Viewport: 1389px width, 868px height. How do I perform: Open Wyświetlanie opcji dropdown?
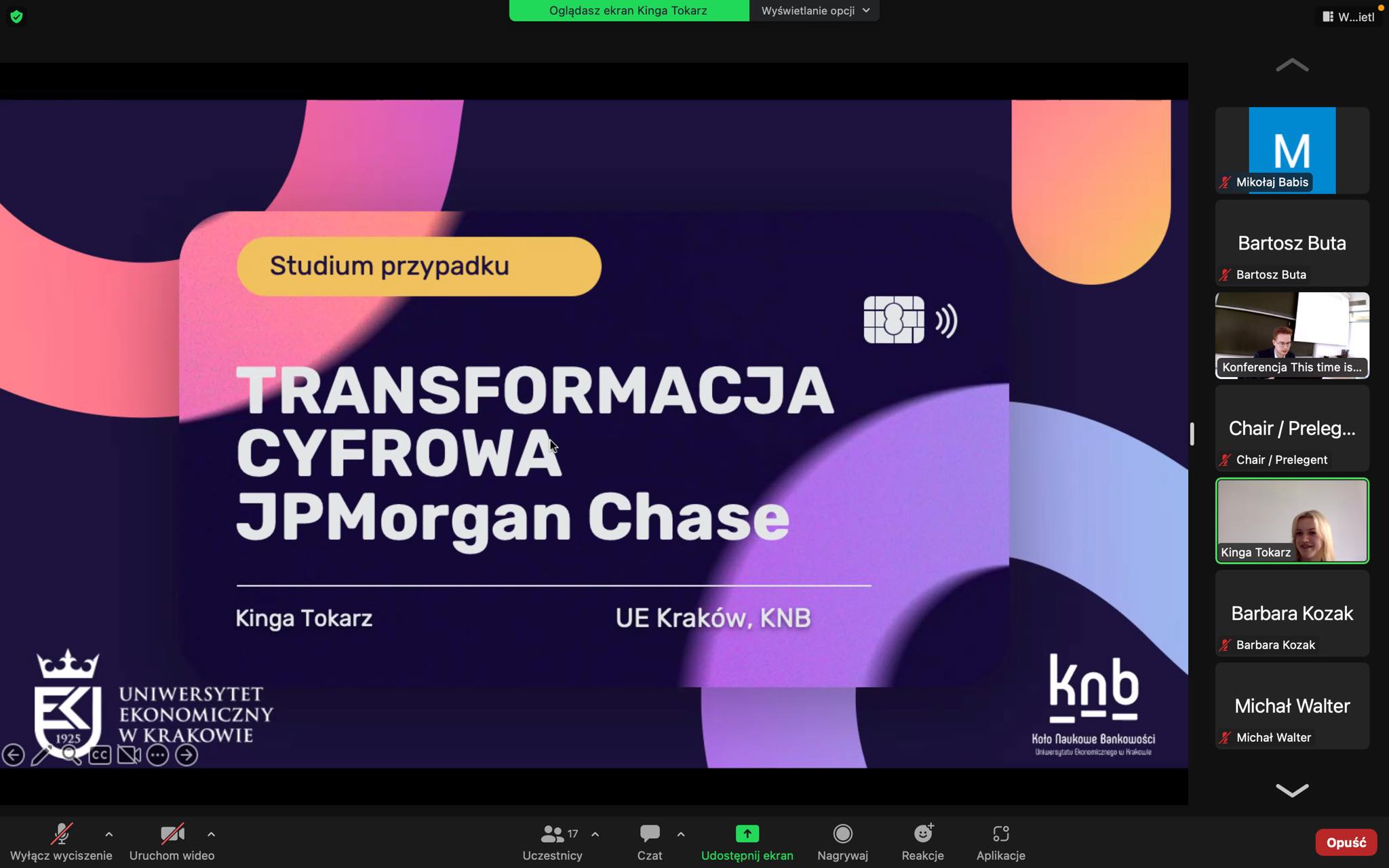[815, 11]
